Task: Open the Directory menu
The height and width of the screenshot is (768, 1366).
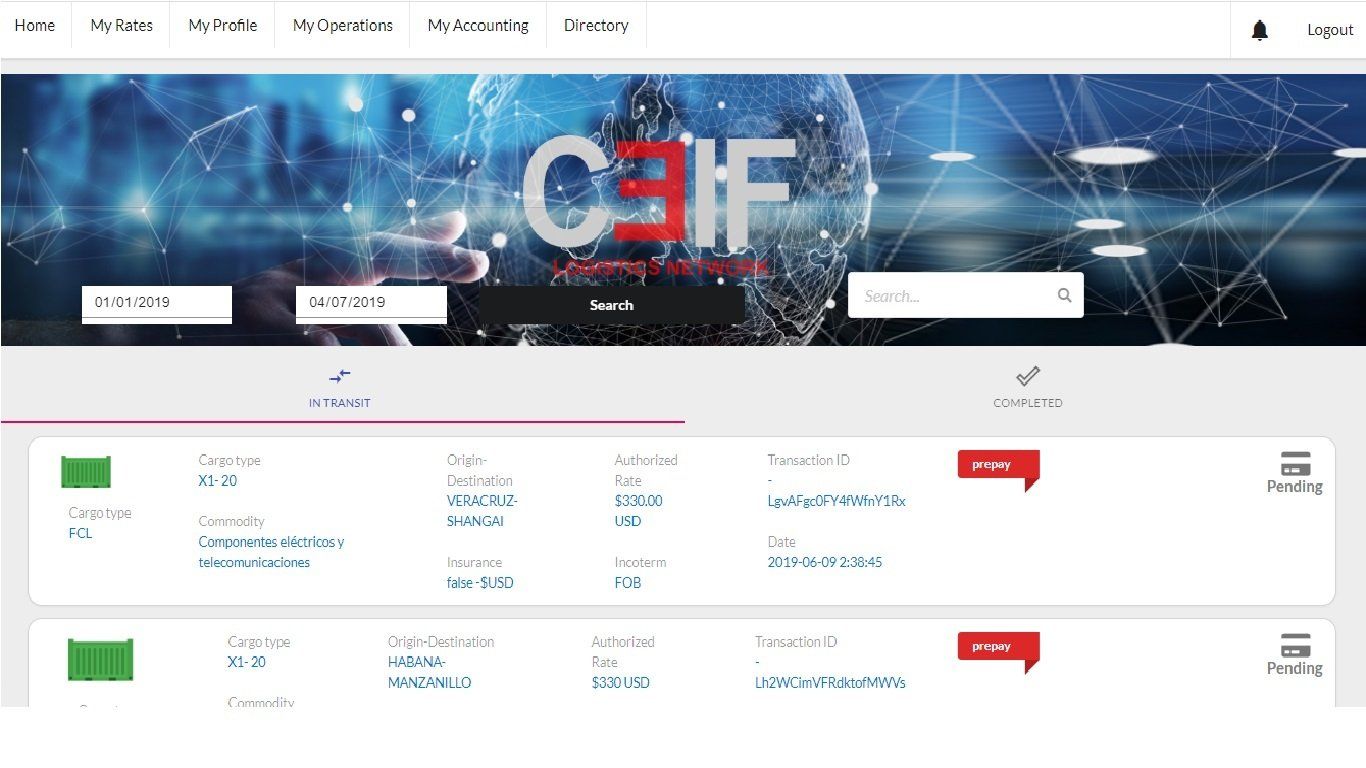Action: point(596,26)
